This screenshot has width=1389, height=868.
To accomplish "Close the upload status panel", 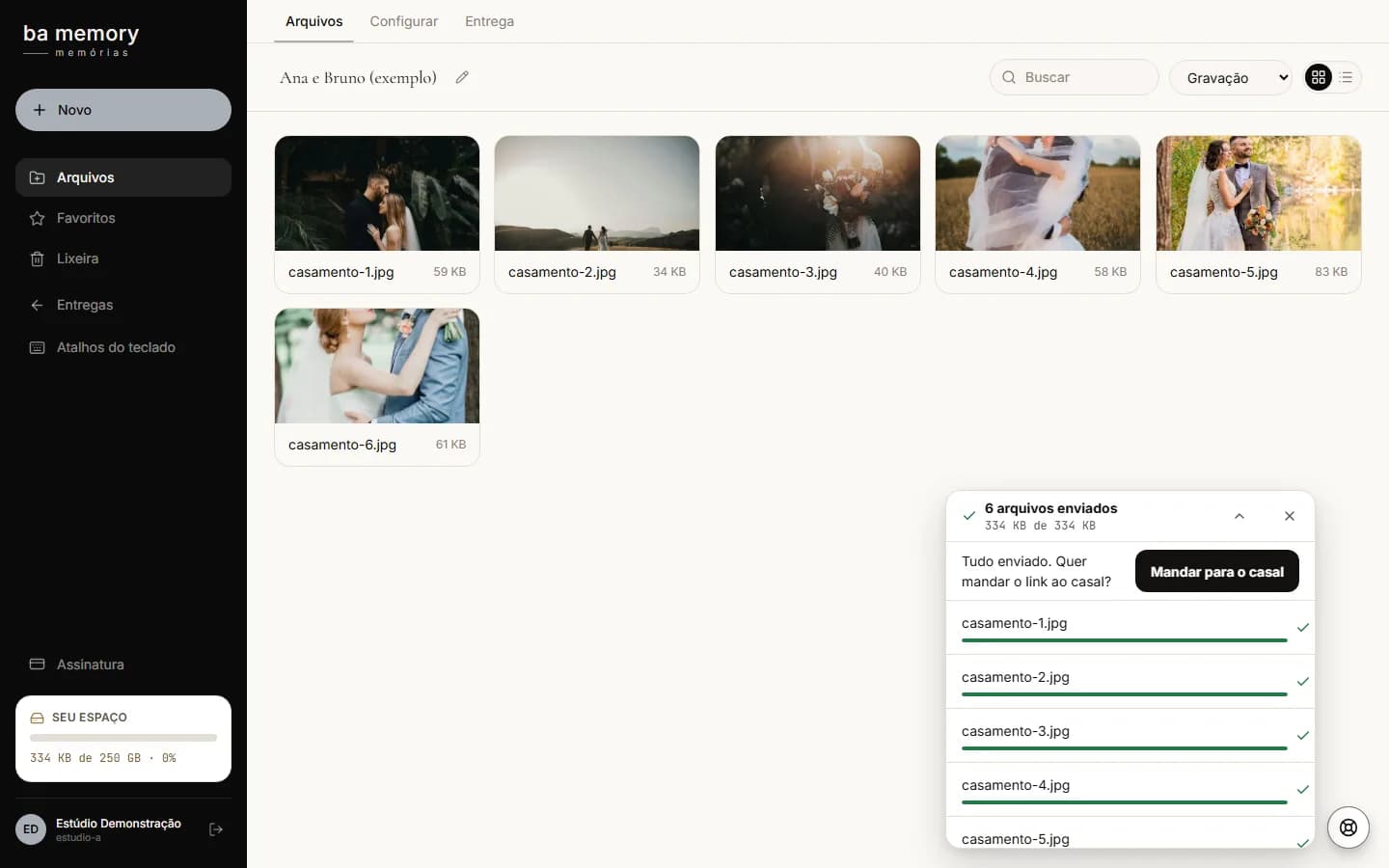I will [1290, 516].
